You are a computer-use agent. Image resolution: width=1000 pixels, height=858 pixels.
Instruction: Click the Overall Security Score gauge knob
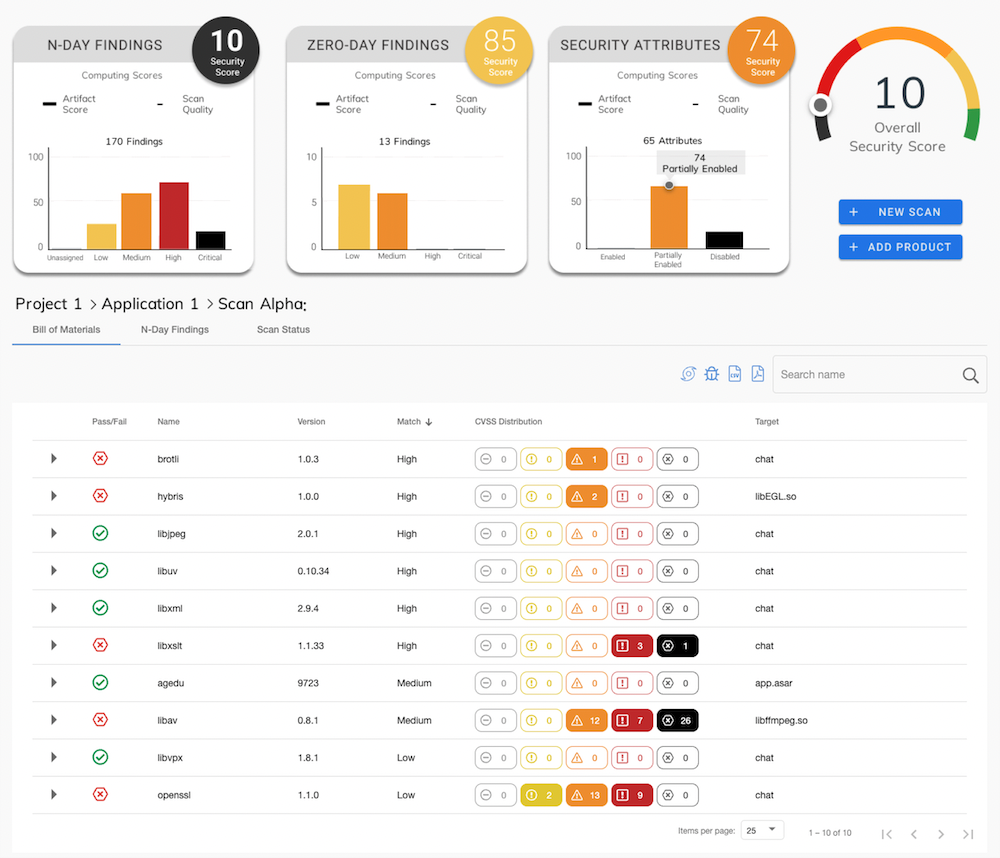(821, 105)
